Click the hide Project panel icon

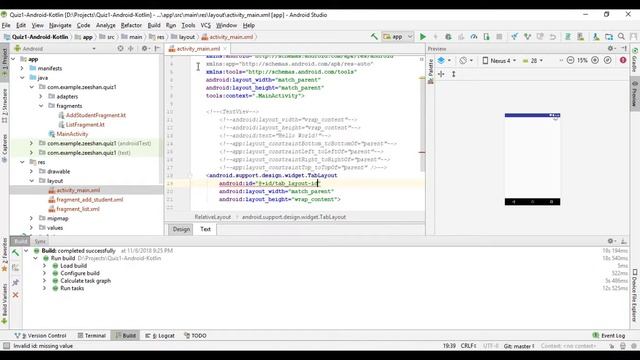tap(157, 48)
